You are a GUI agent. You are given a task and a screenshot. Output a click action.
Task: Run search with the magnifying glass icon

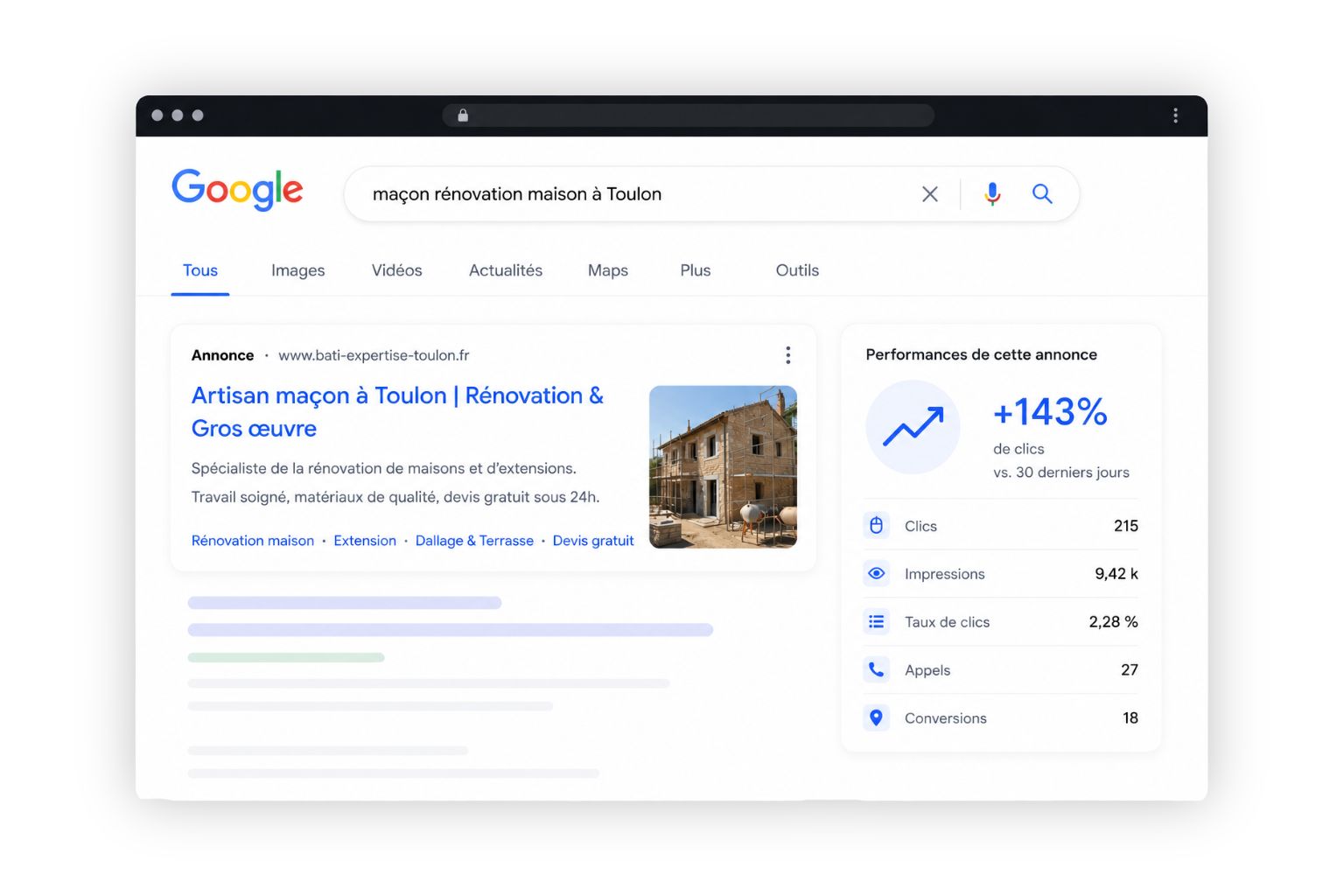[1042, 194]
